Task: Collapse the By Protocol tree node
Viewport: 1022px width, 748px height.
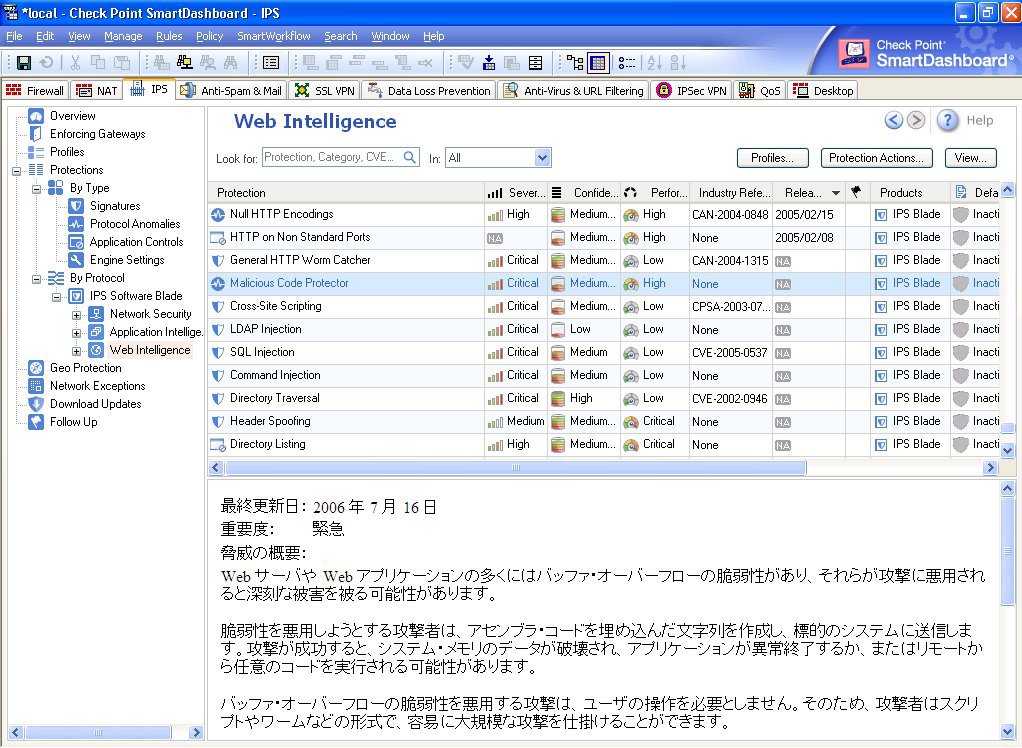Action: pos(36,280)
